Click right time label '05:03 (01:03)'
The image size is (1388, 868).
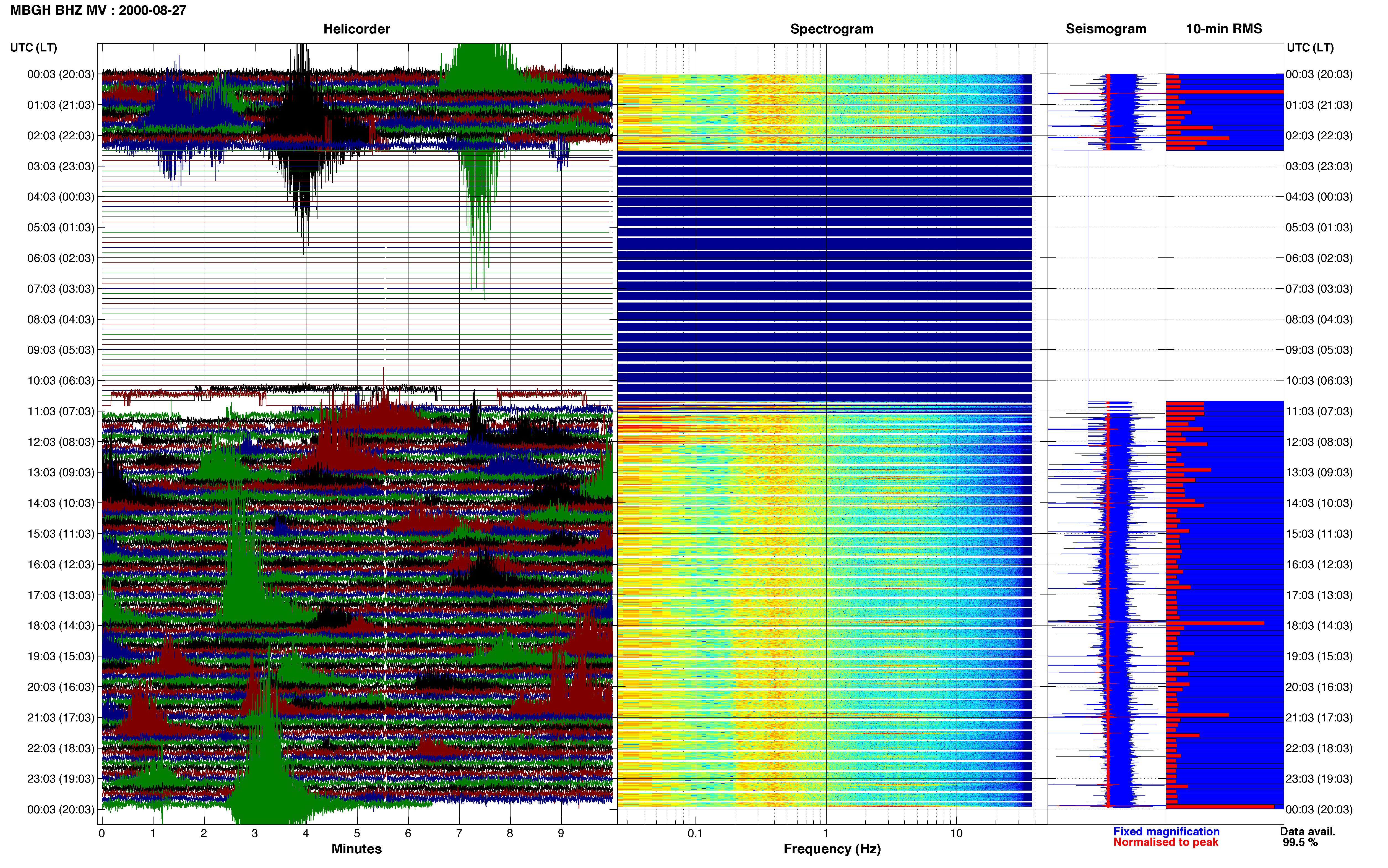click(1319, 227)
